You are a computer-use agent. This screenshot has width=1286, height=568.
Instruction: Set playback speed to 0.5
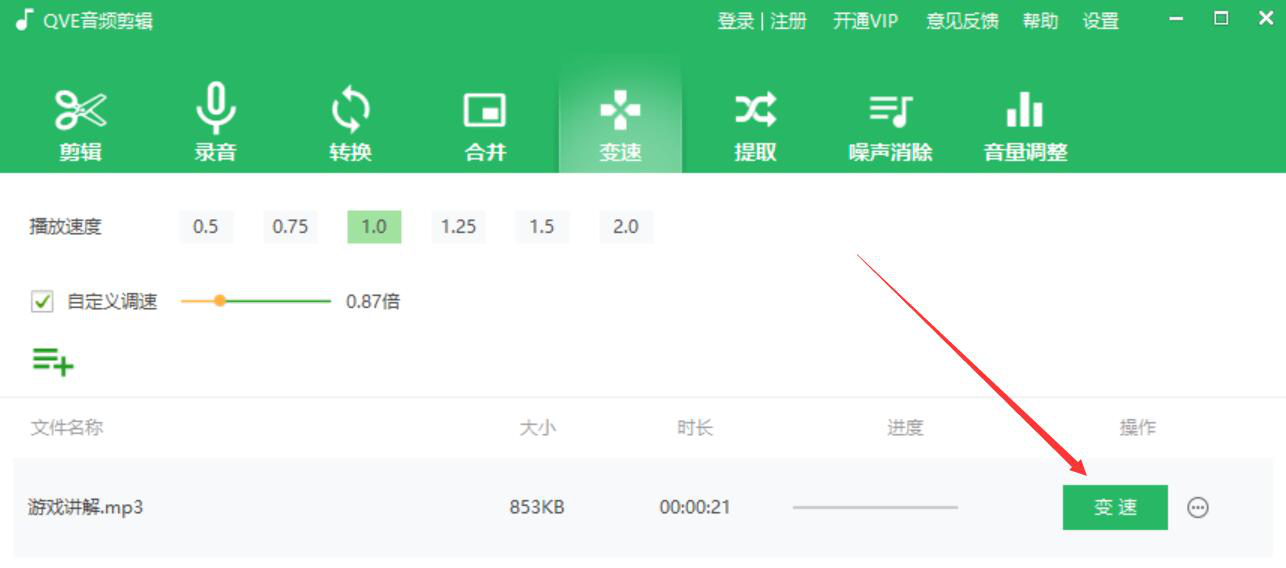[206, 227]
